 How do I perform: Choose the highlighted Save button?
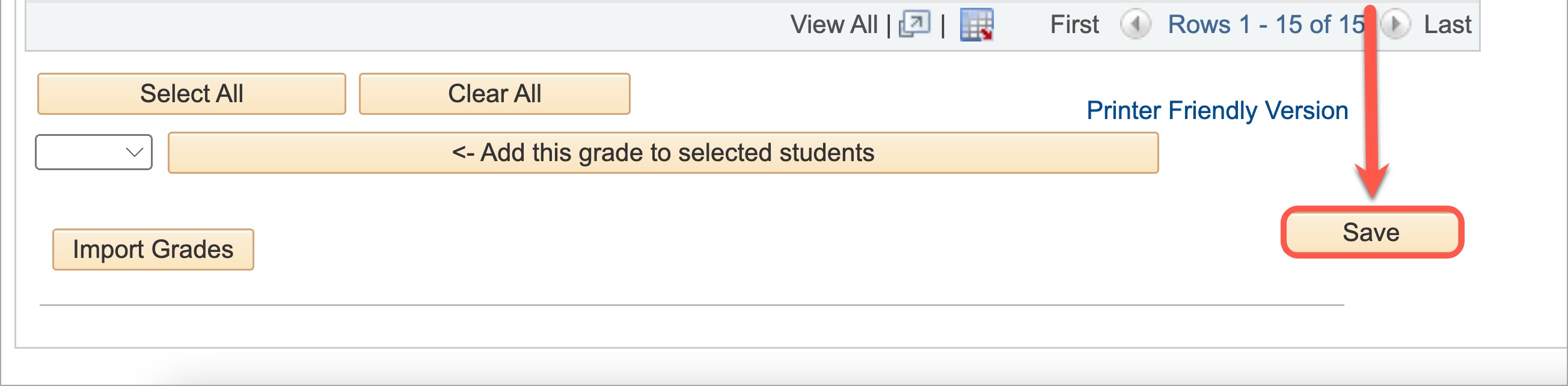point(1372,233)
